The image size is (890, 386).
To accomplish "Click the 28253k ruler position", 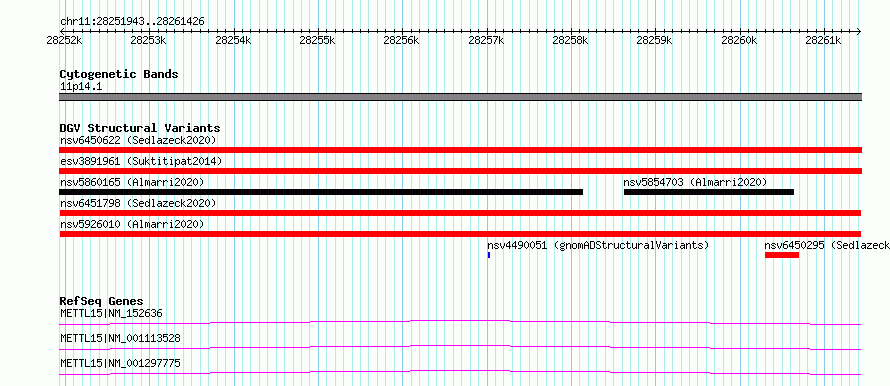I will pos(148,40).
